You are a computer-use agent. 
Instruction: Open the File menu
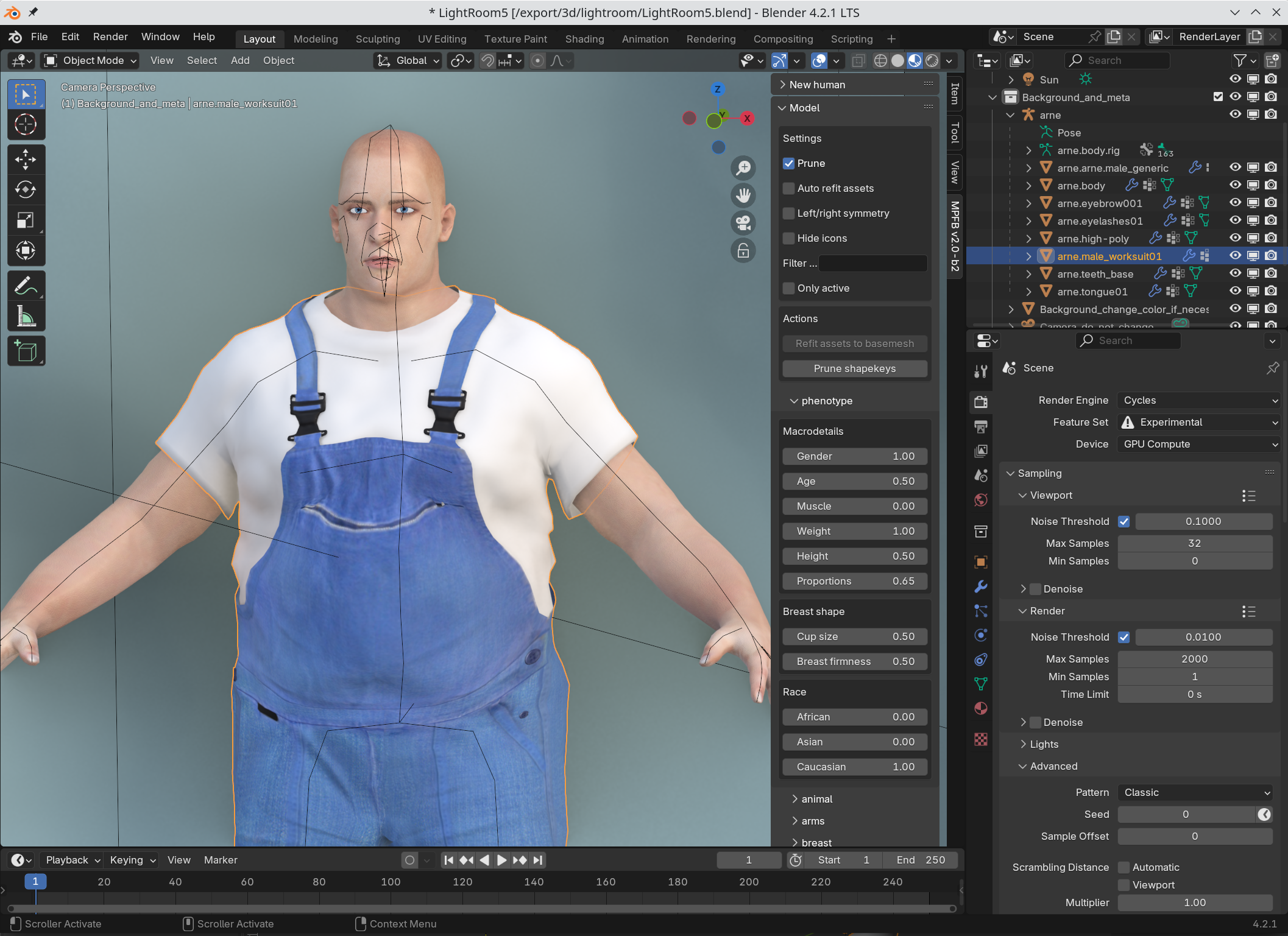point(39,37)
